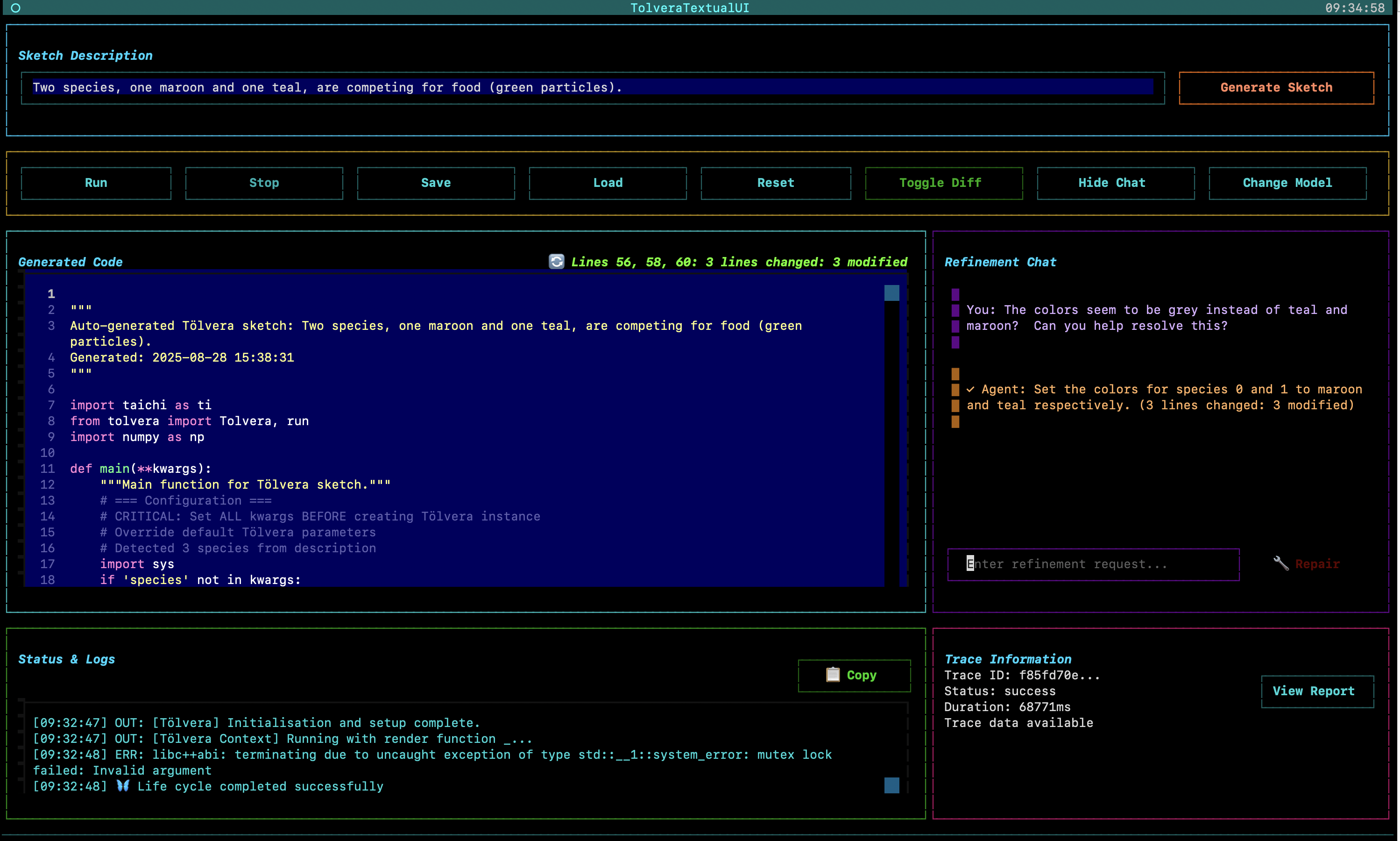
Task: Hide the refinement chat panel
Action: point(1115,183)
